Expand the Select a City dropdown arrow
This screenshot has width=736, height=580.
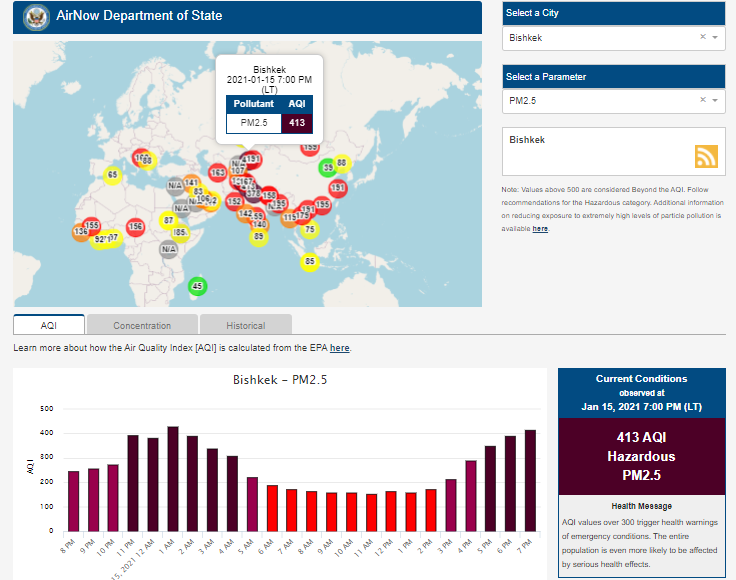(715, 37)
